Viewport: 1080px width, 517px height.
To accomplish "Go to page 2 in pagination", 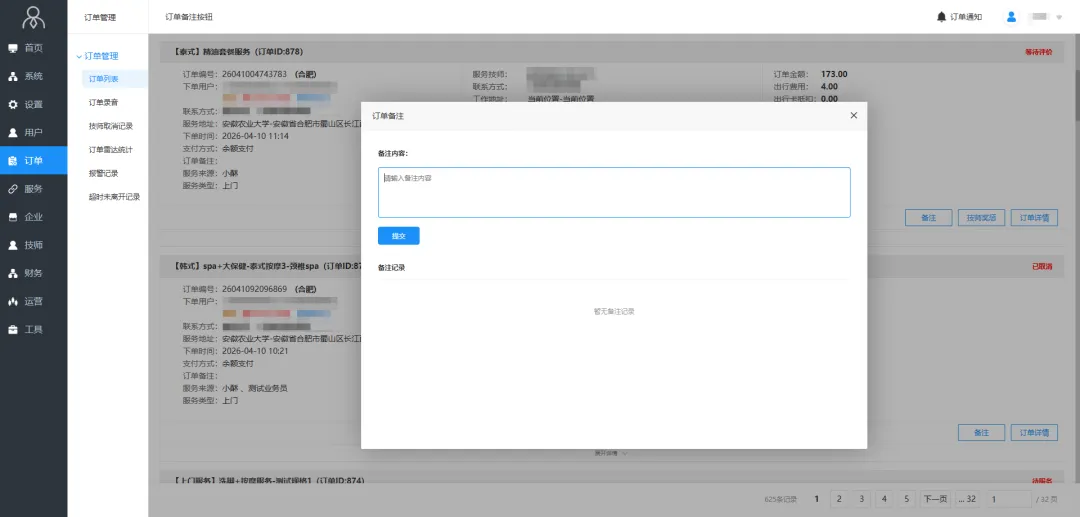I will [x=838, y=498].
